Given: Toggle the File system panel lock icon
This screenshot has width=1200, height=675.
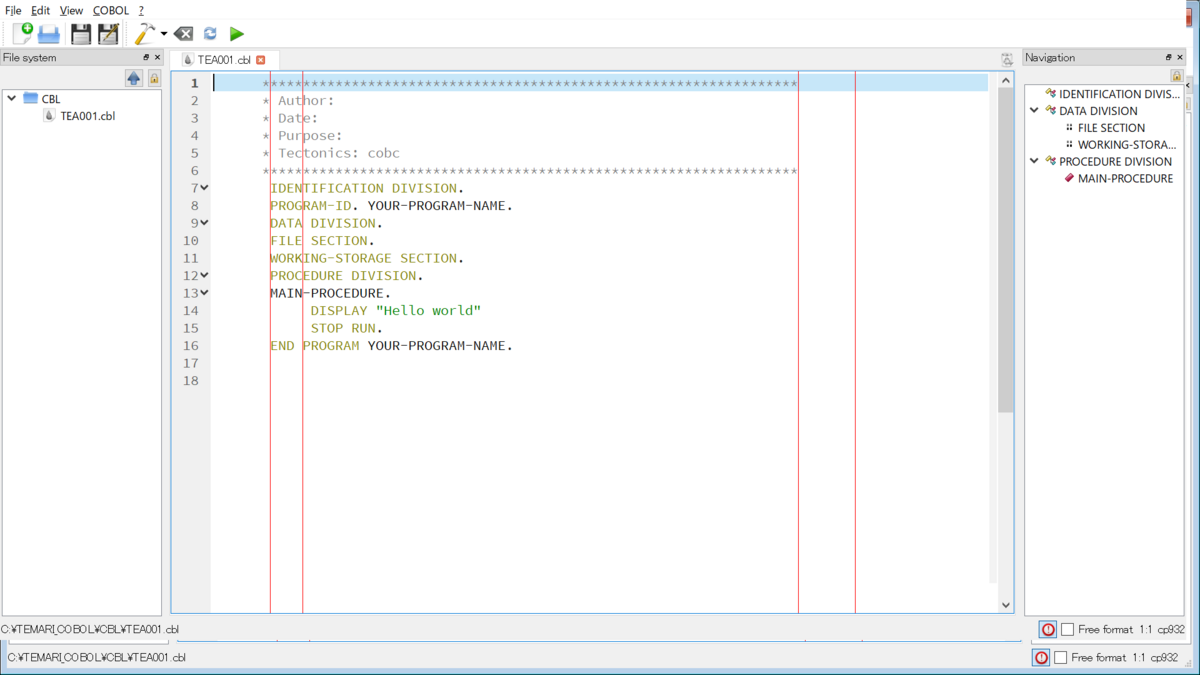Looking at the screenshot, I should coord(154,78).
